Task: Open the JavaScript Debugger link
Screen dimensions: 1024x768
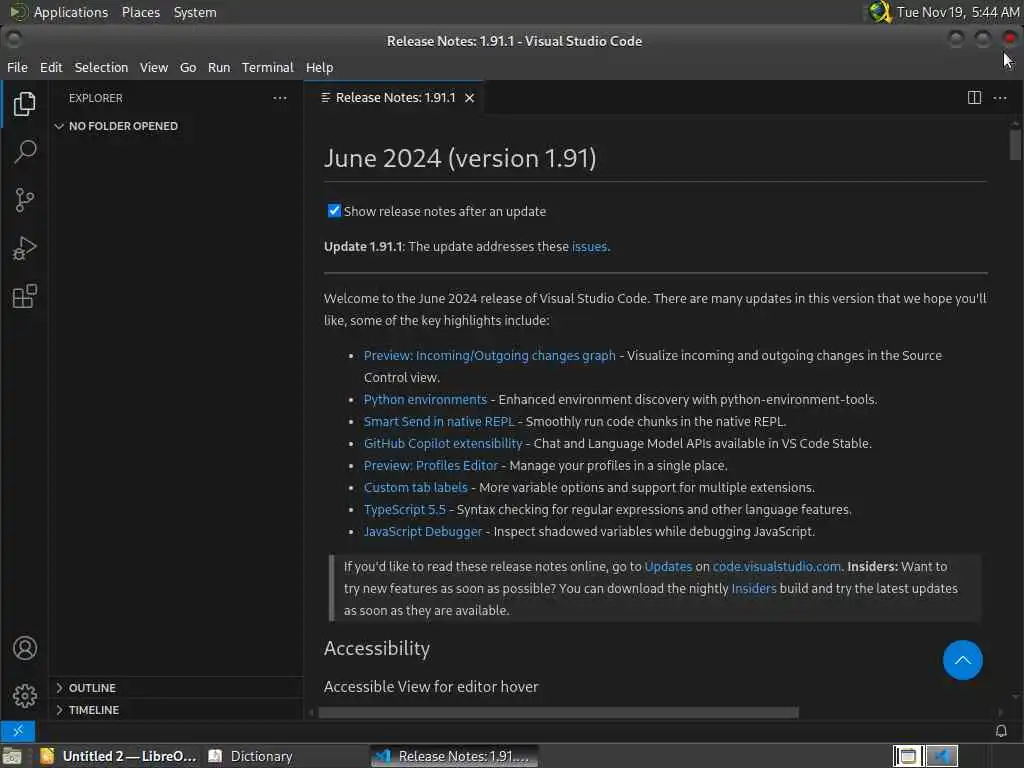Action: 423,532
